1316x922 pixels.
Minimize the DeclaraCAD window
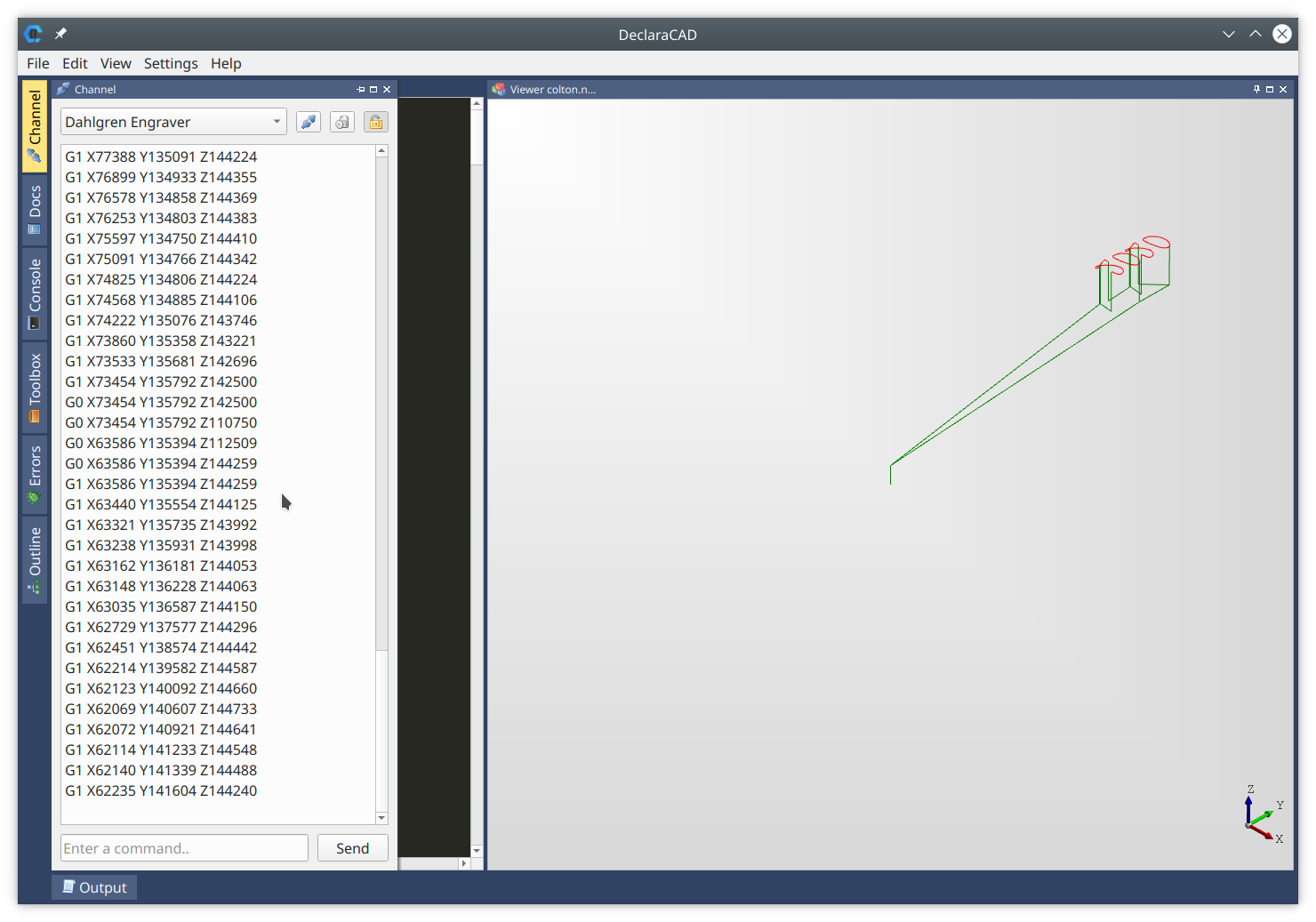coord(1229,34)
